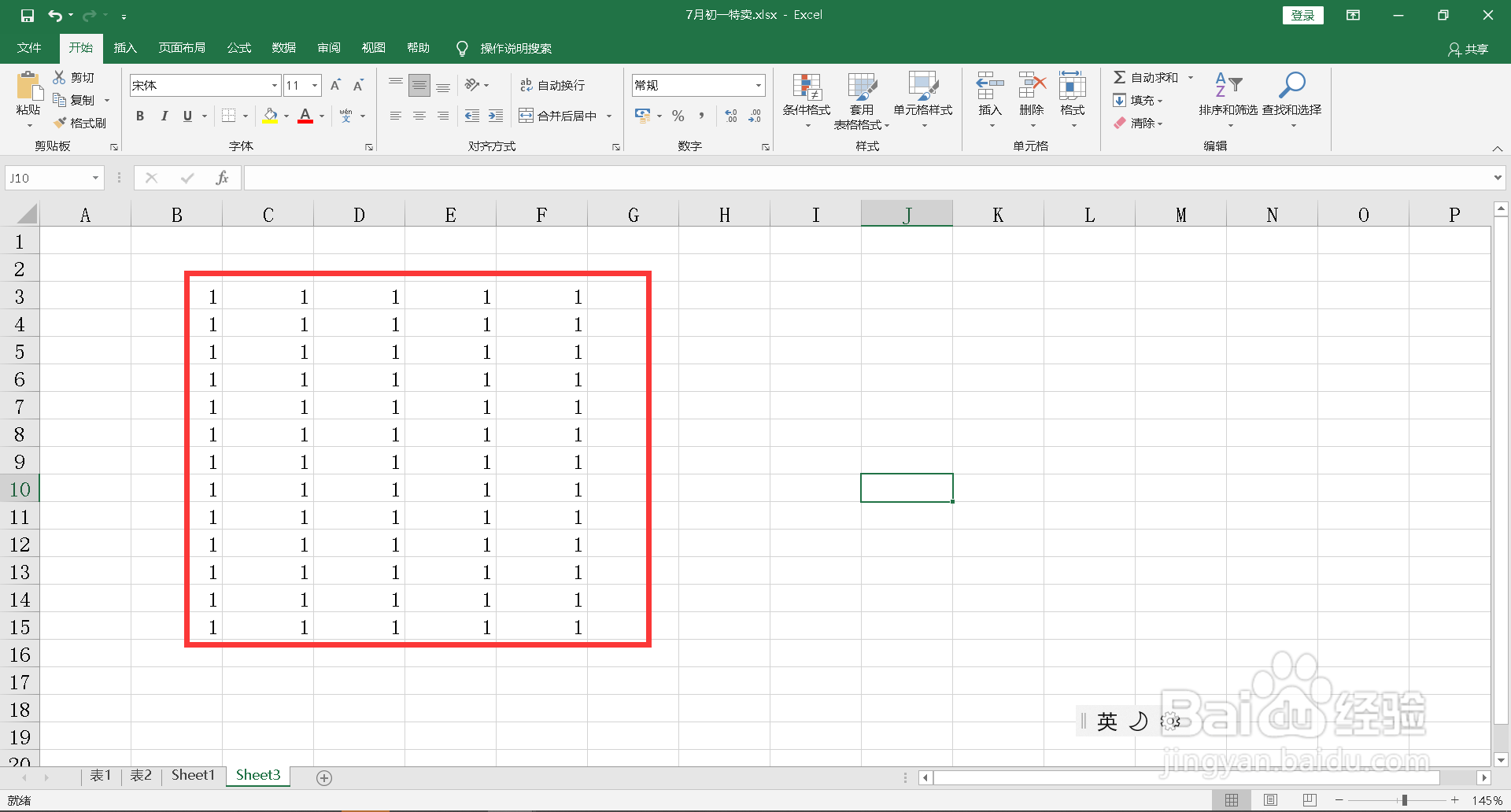Viewport: 1511px width, 812px height.
Task: Open the Name Box dropdown arrow
Action: pos(95,178)
